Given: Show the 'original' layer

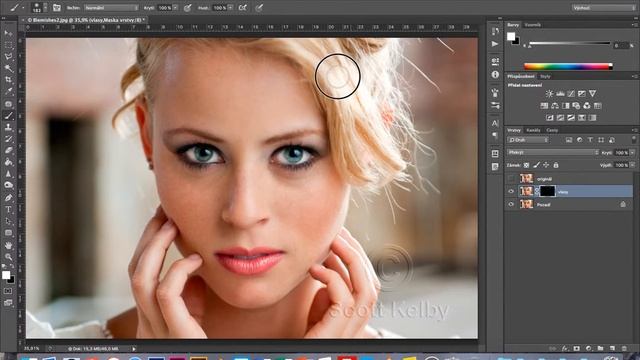Looking at the screenshot, I should (x=511, y=179).
